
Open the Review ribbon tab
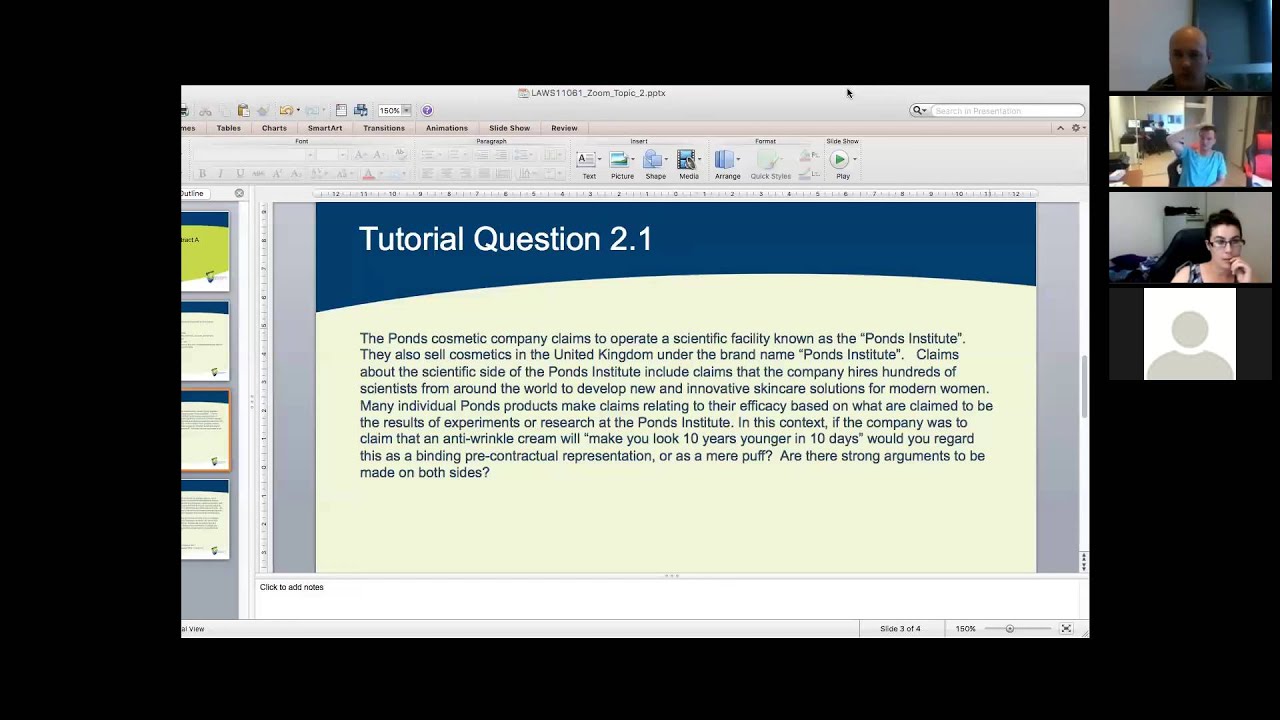(564, 128)
